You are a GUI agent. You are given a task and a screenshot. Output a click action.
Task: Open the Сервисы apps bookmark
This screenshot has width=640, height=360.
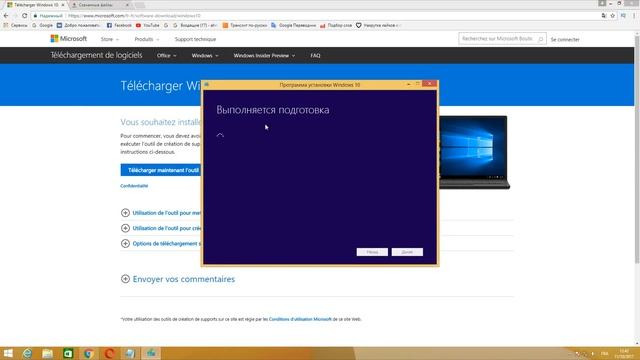coord(16,25)
